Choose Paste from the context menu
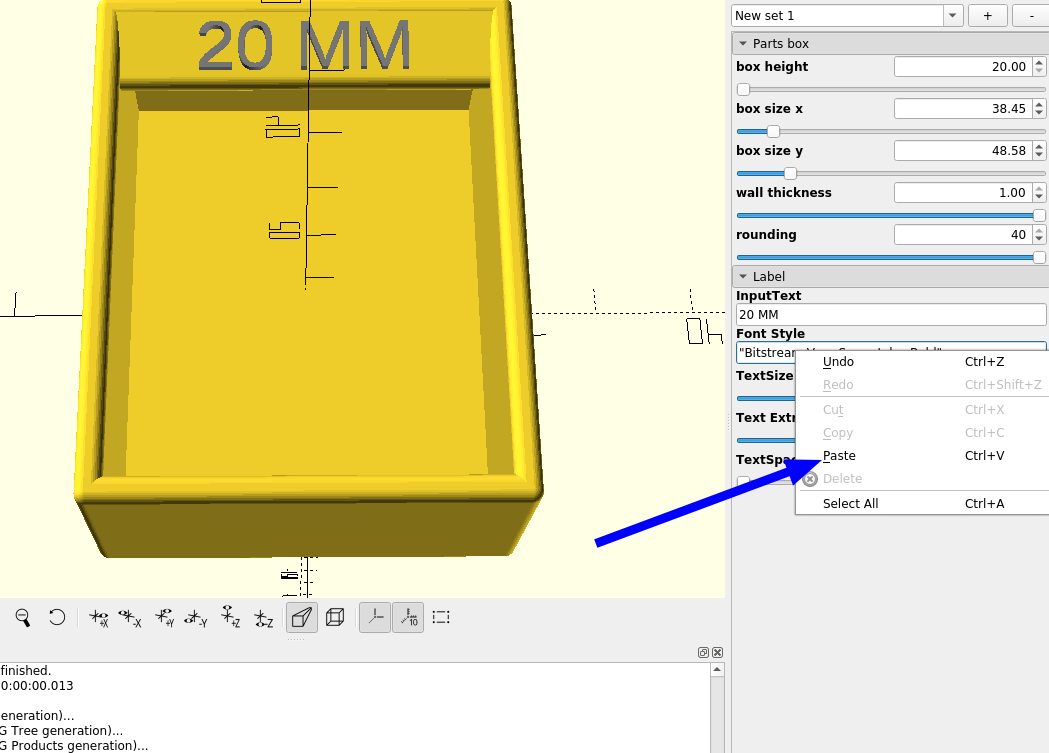The width and height of the screenshot is (1049, 753). [x=839, y=455]
